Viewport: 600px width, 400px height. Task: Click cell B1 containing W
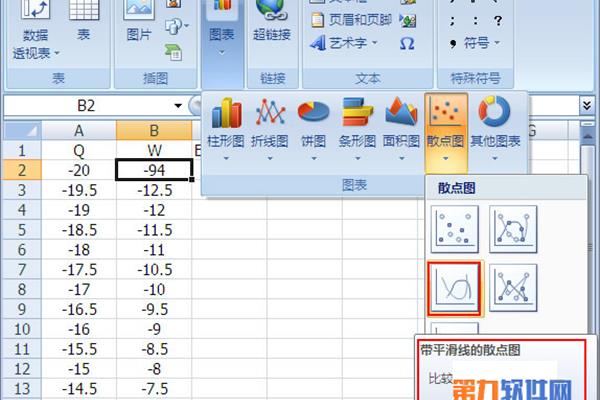[154, 150]
